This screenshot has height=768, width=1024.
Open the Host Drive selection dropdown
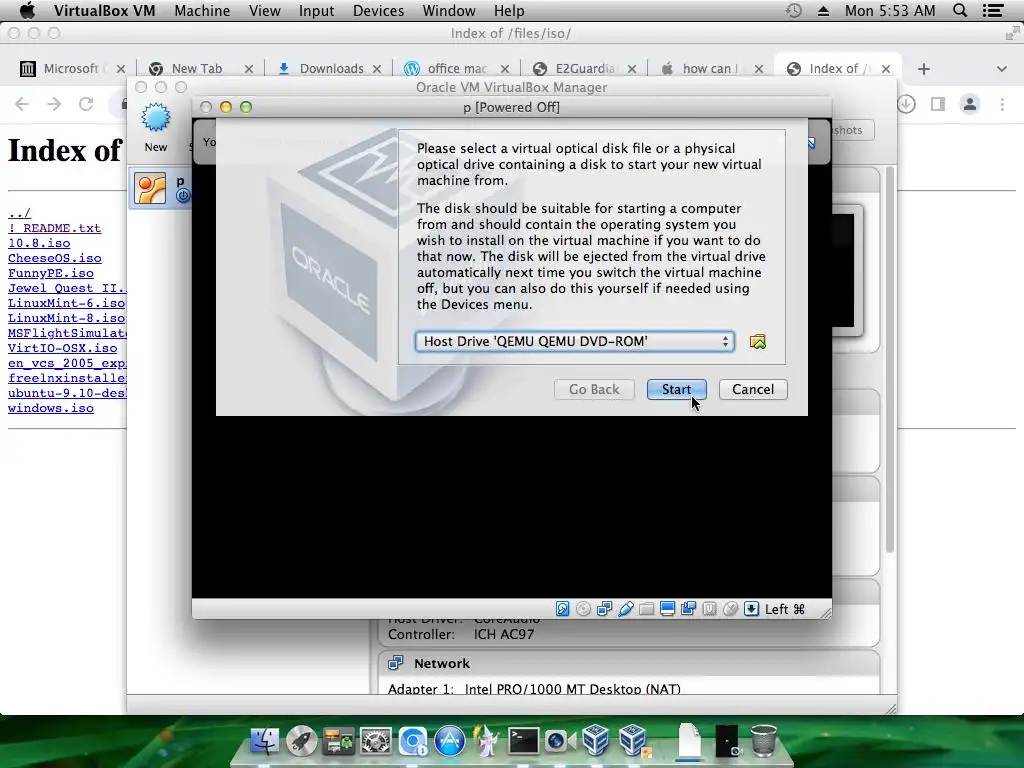575,342
